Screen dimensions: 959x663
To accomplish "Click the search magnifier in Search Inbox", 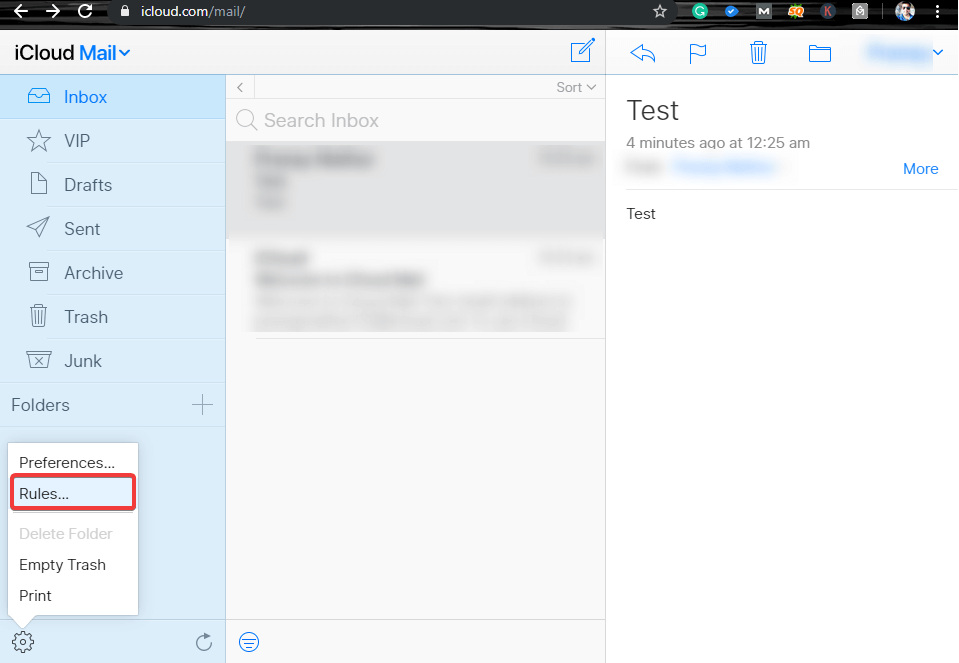I will 245,119.
